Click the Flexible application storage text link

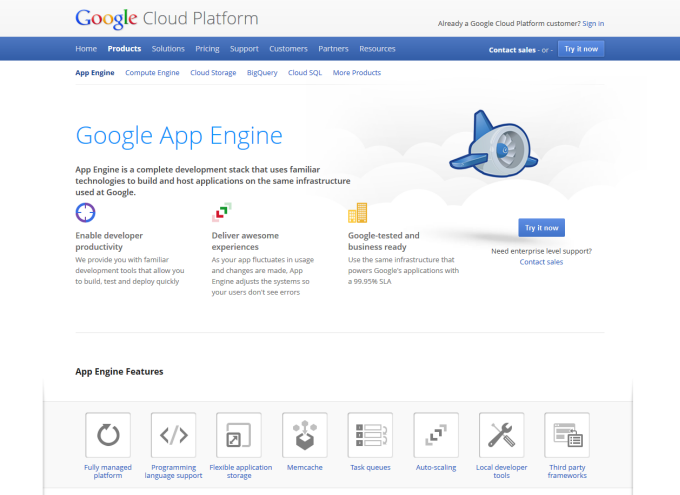point(241,471)
